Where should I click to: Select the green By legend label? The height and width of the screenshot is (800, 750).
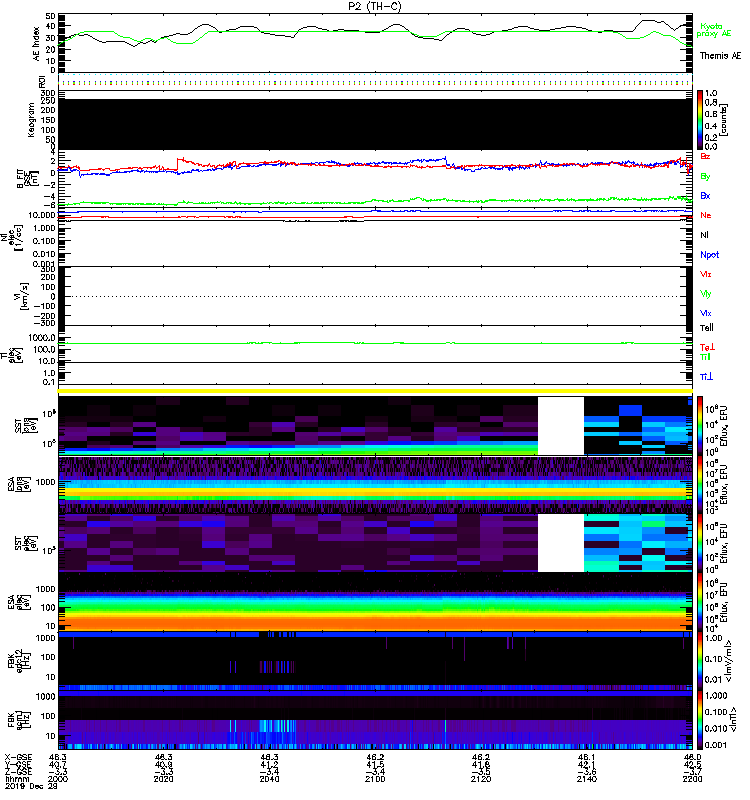pyautogui.click(x=705, y=177)
